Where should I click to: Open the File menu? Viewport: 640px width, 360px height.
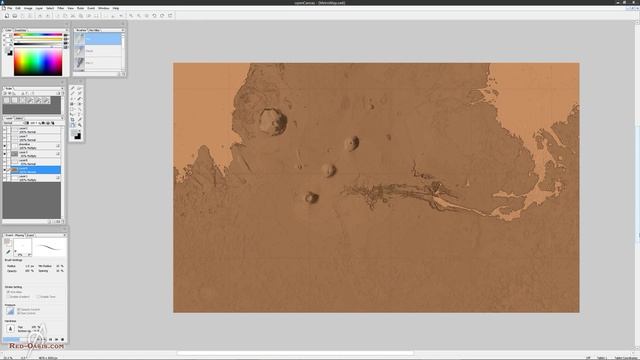(9, 8)
